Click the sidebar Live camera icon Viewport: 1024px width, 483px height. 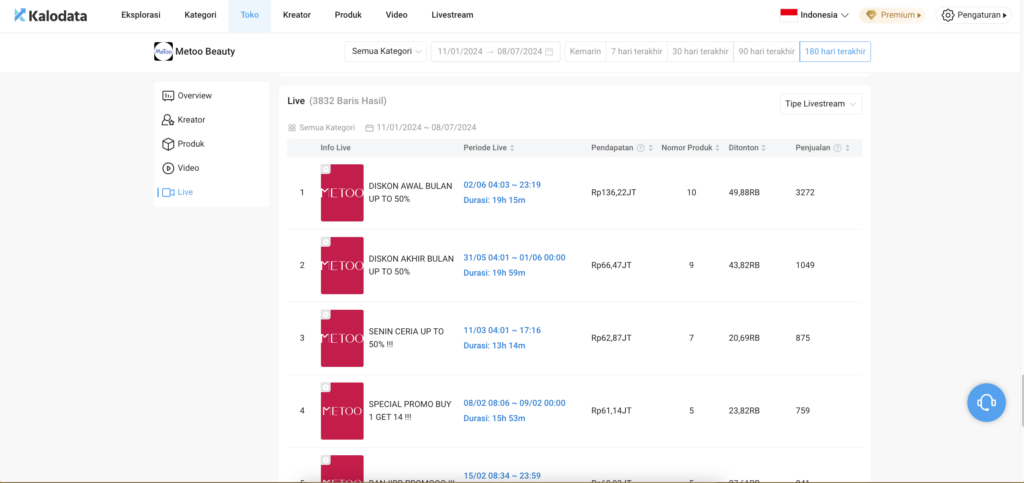point(168,193)
